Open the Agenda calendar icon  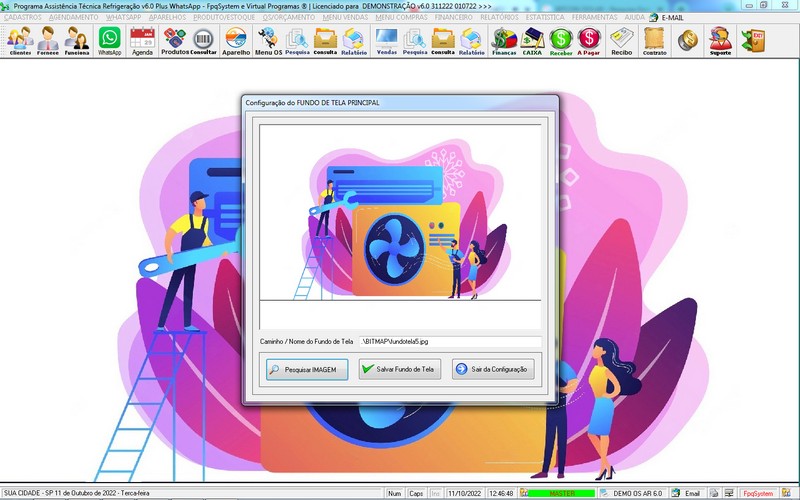(x=142, y=41)
